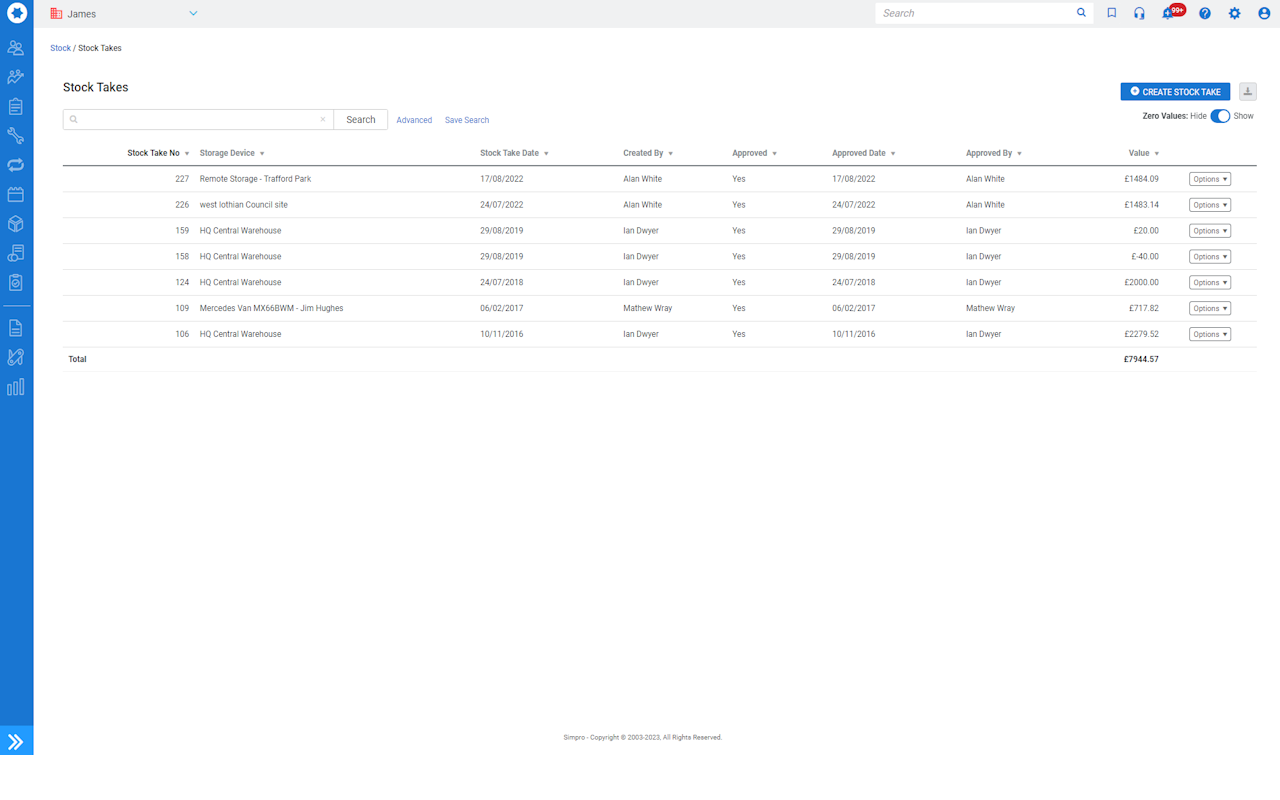Click the Stock breadcrumb link
Image resolution: width=1280 pixels, height=800 pixels.
tap(60, 48)
